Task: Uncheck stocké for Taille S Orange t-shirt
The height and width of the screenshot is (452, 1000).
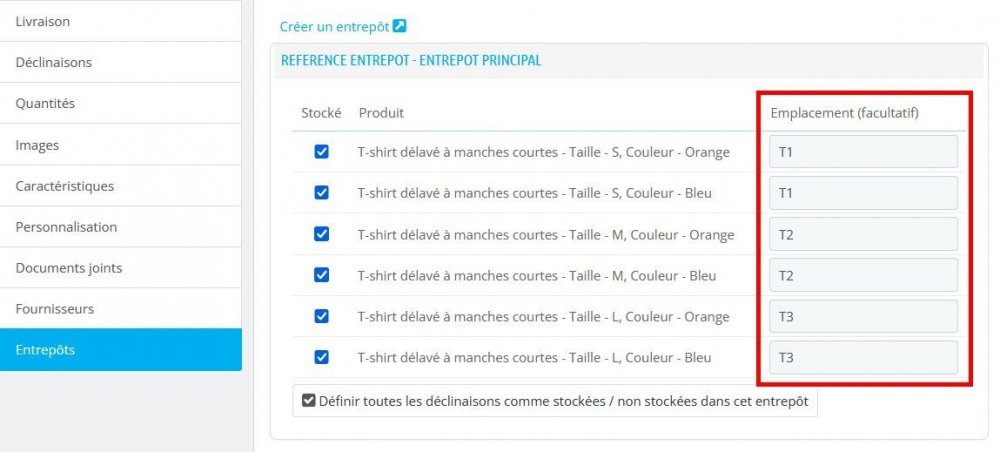Action: [x=321, y=152]
